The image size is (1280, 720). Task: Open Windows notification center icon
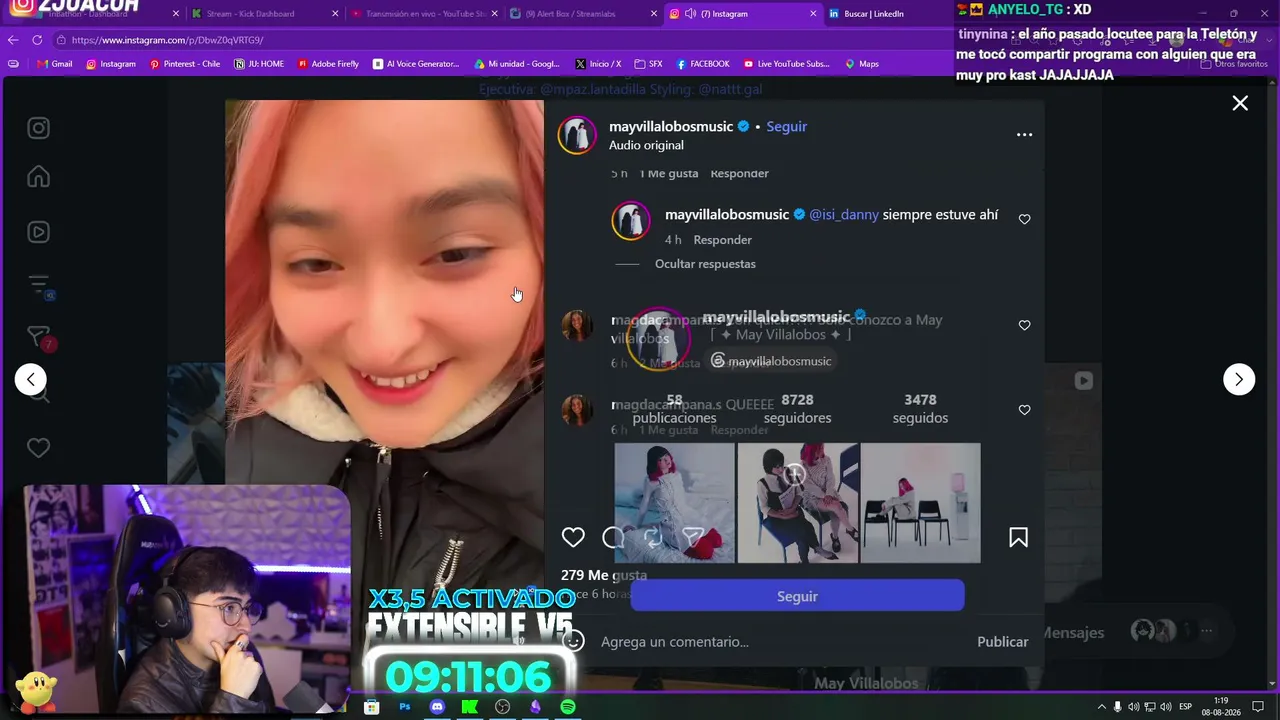tap(1258, 707)
